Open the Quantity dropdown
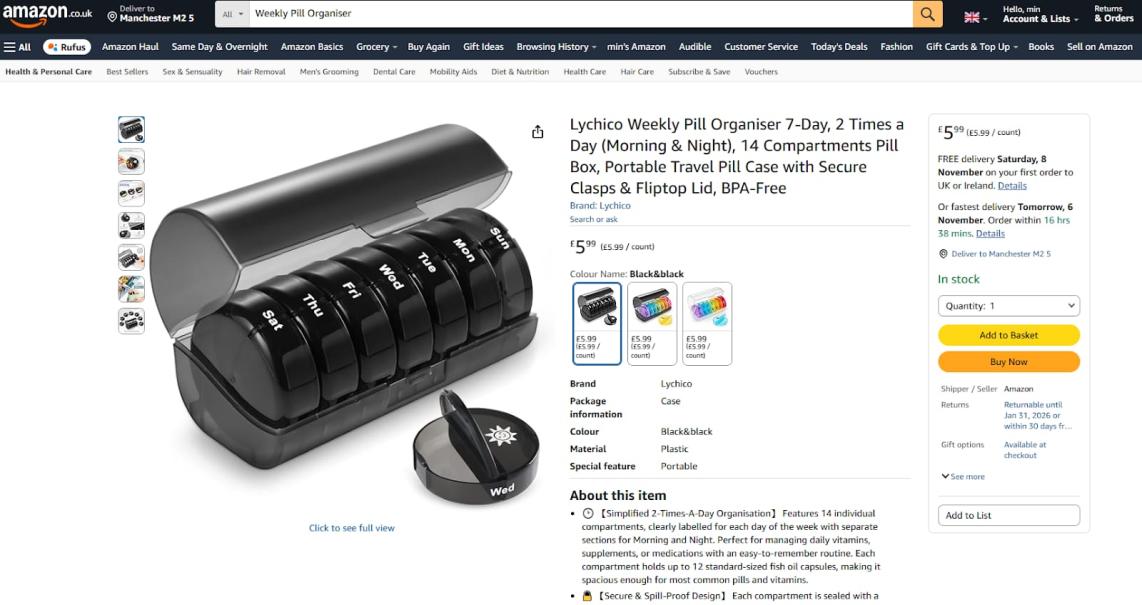 click(1009, 306)
